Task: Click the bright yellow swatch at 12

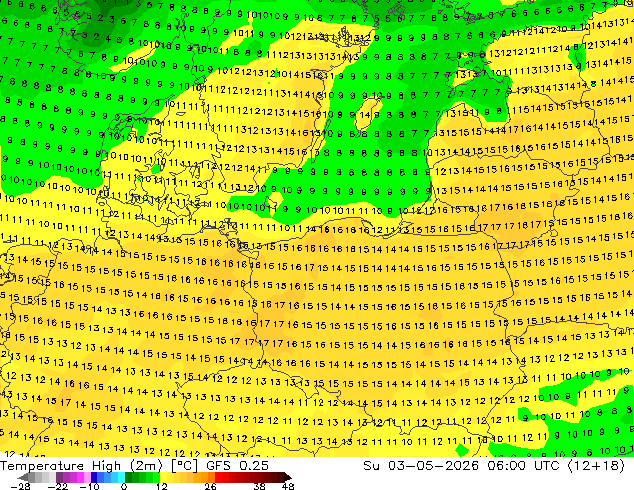Action: tap(163, 477)
